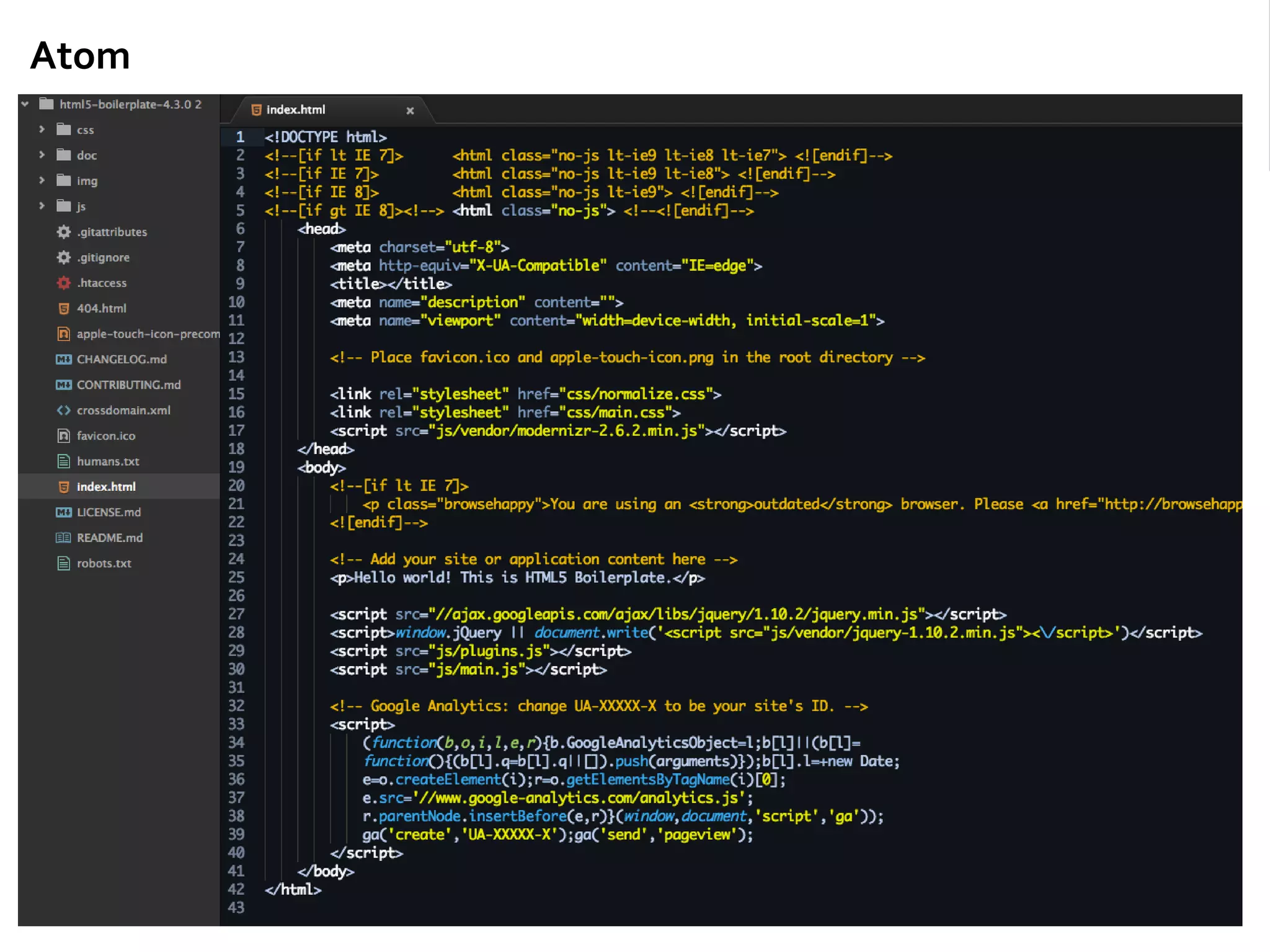This screenshot has height=952, width=1270.
Task: Open the .gitignore file
Action: coord(104,257)
